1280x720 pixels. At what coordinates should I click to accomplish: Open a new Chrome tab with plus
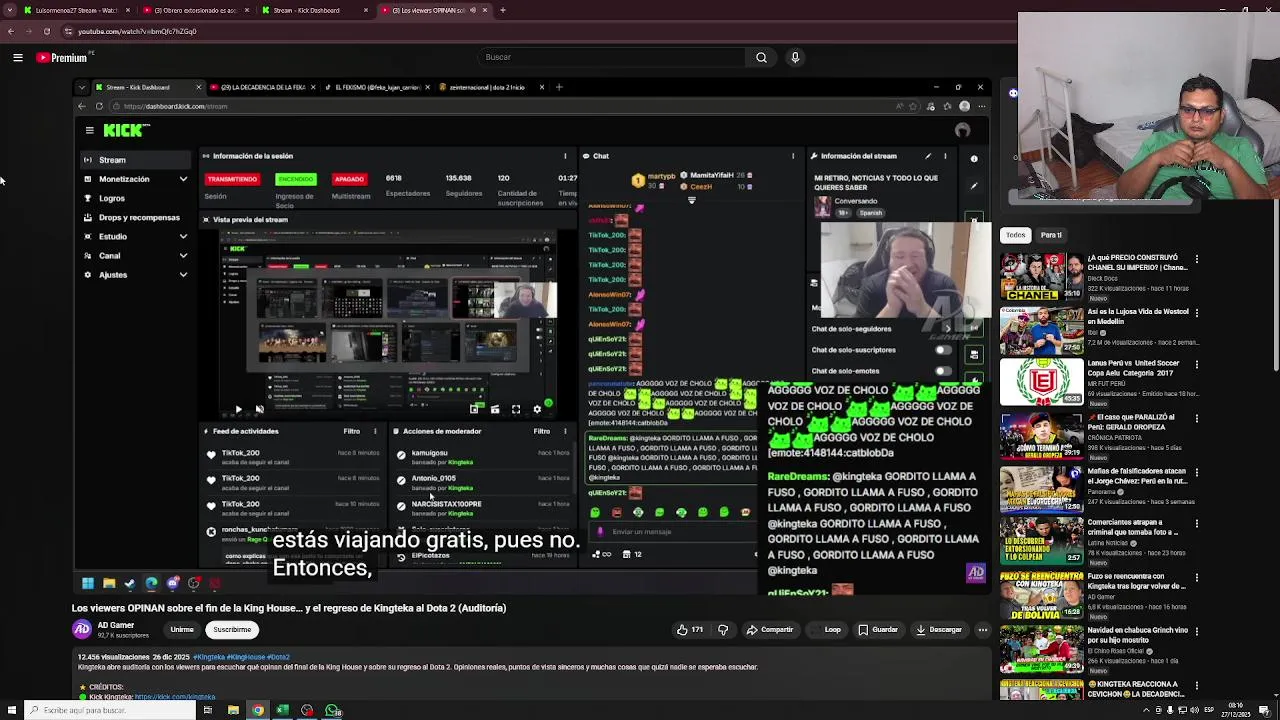503,10
